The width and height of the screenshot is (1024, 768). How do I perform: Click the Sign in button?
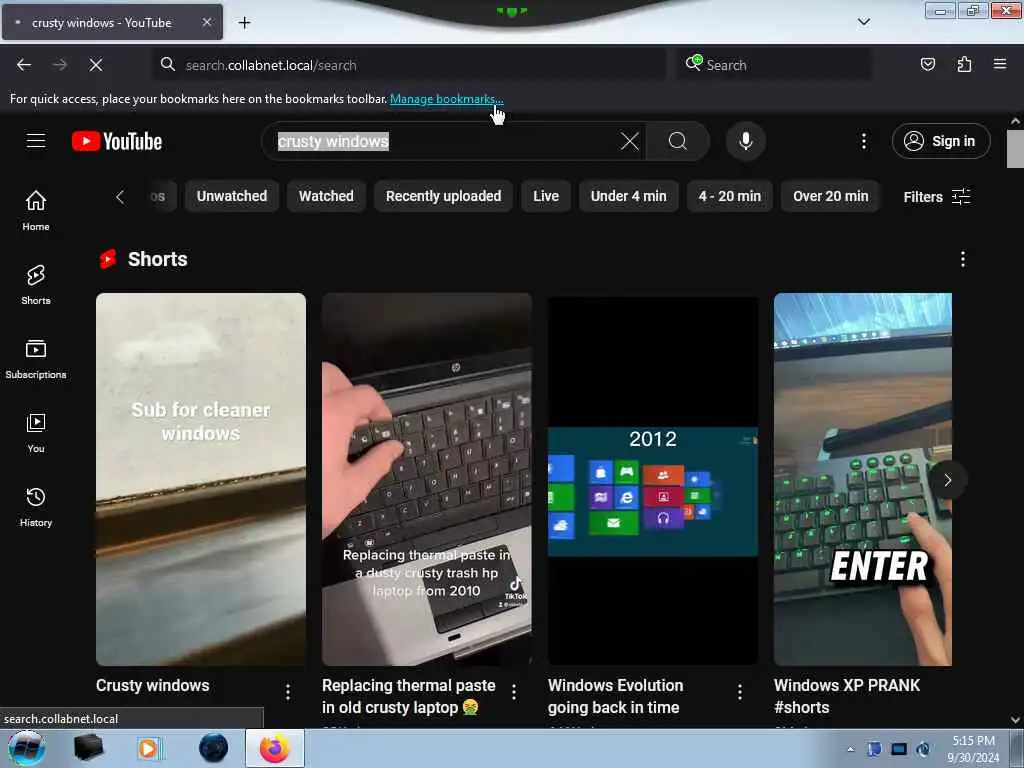click(x=941, y=141)
